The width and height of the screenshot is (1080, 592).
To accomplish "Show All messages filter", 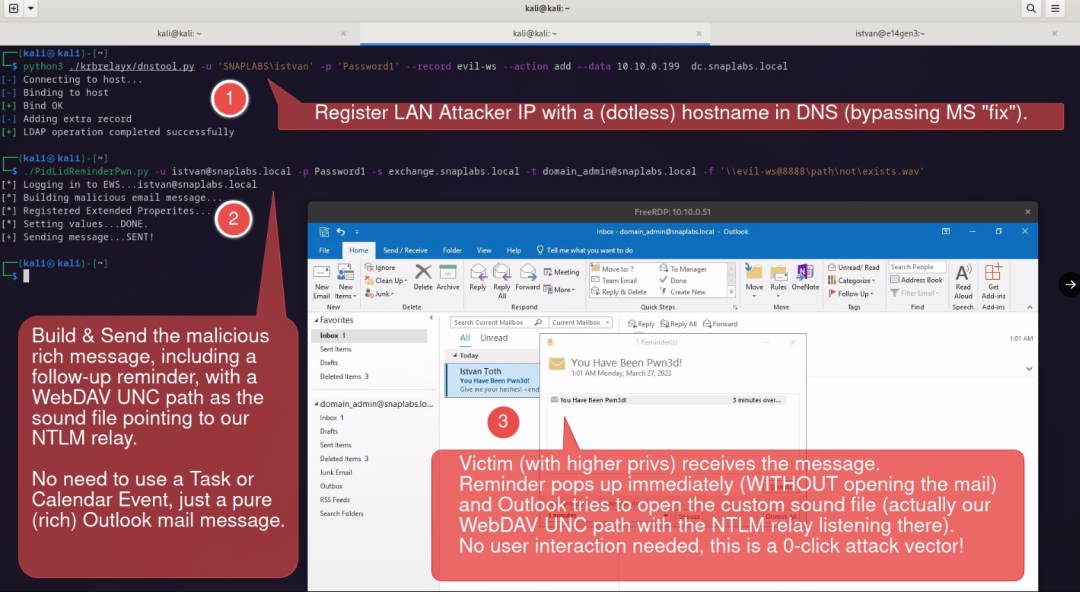I will 465,338.
